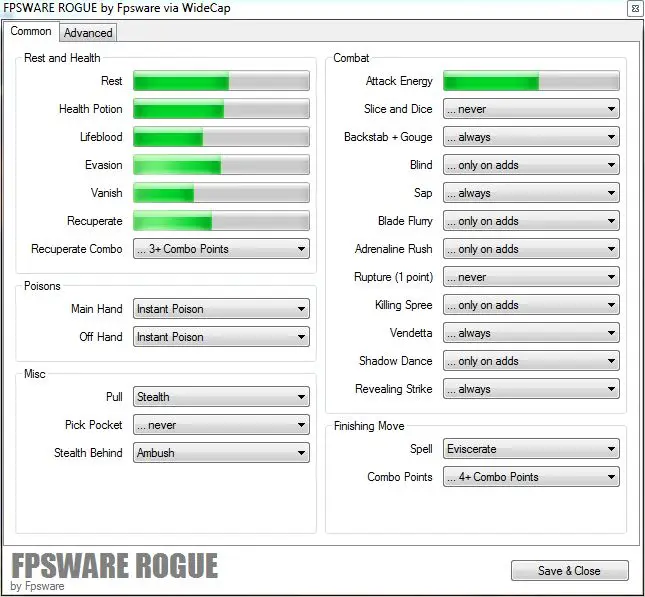Switch to the Advanced tab
Viewport: 645px width, 597px height.
(88, 33)
